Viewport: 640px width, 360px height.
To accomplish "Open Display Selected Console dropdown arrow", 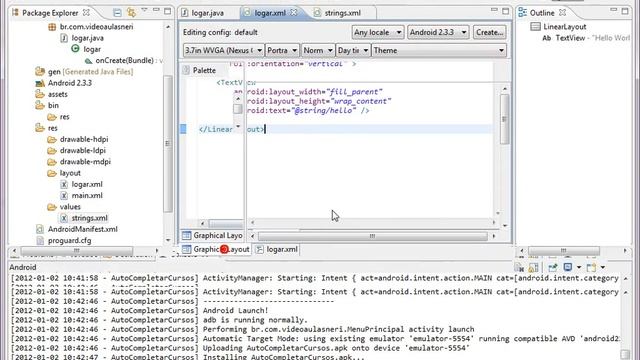I will click(579, 268).
